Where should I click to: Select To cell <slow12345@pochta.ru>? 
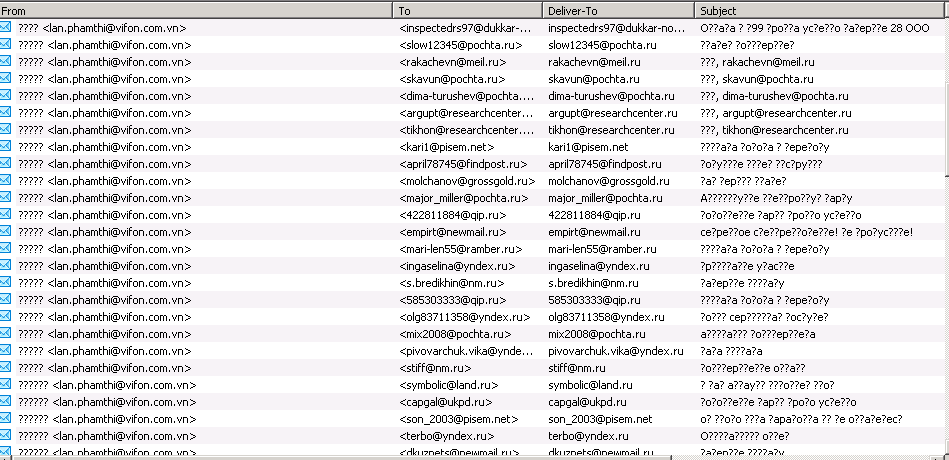click(461, 45)
